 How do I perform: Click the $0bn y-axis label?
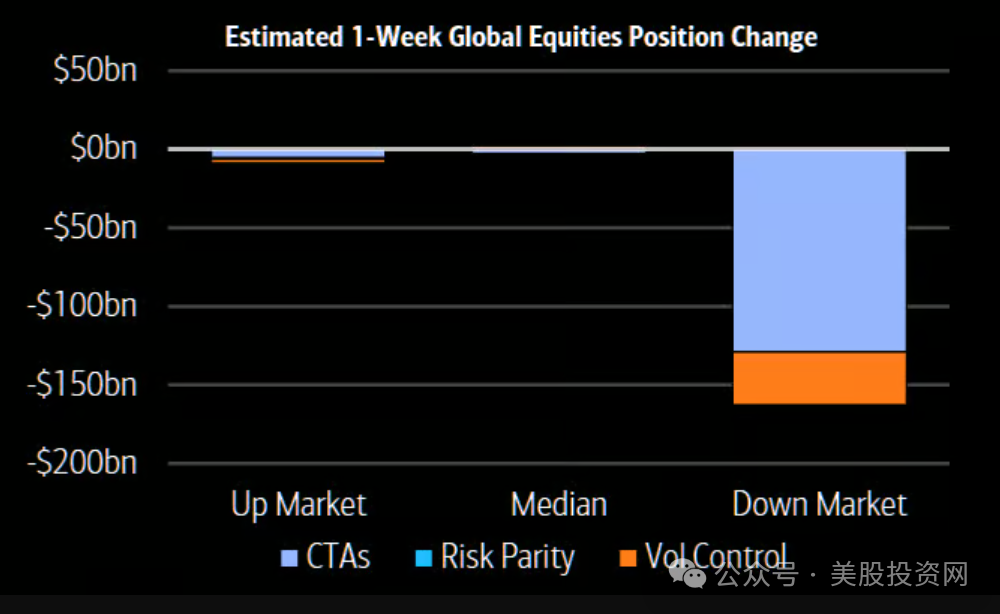pyautogui.click(x=104, y=148)
